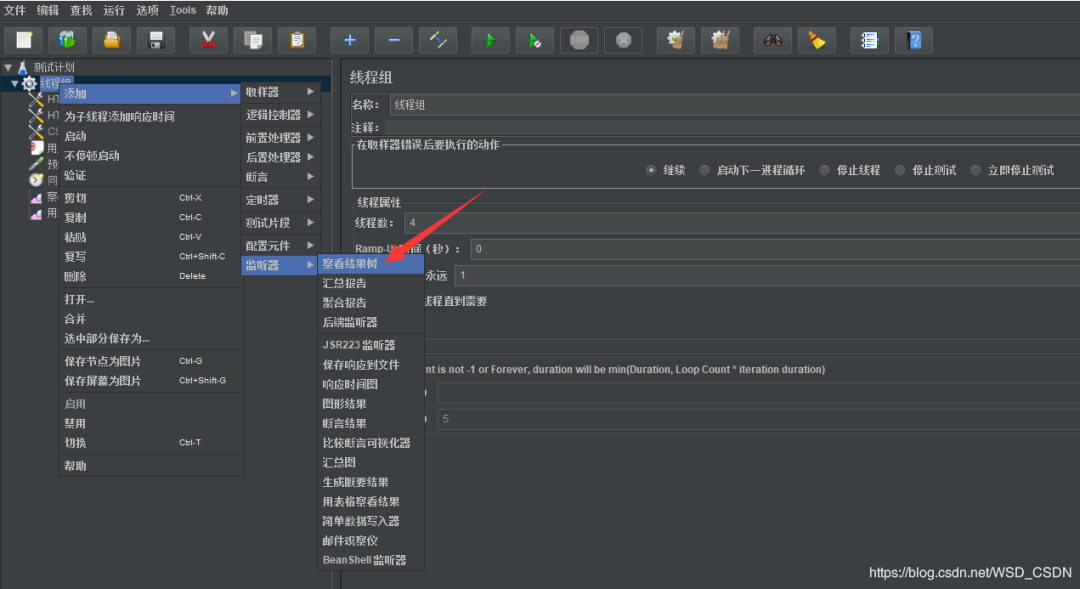Select the 立即停止测试 radio button
The image size is (1080, 589).
point(976,170)
